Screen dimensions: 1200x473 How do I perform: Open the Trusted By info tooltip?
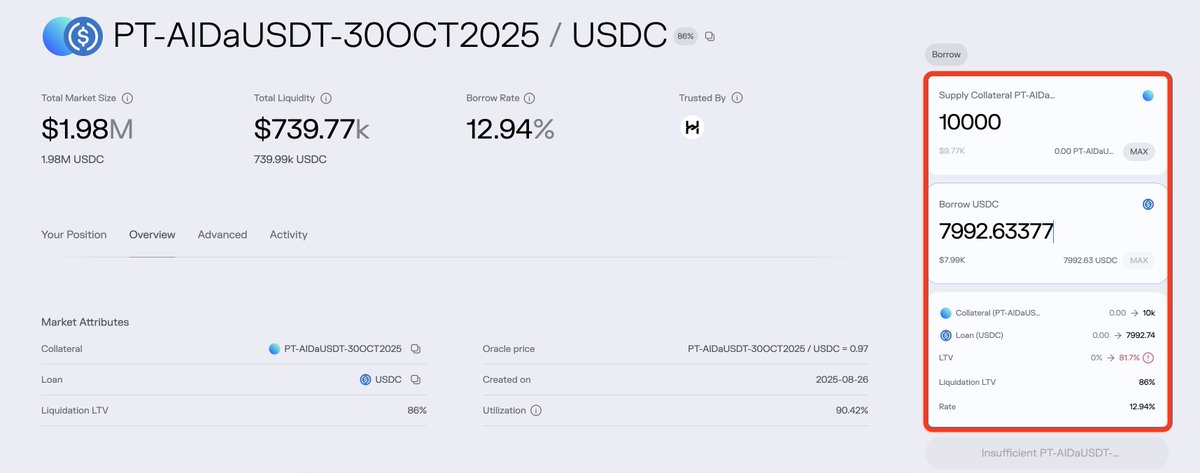click(737, 99)
